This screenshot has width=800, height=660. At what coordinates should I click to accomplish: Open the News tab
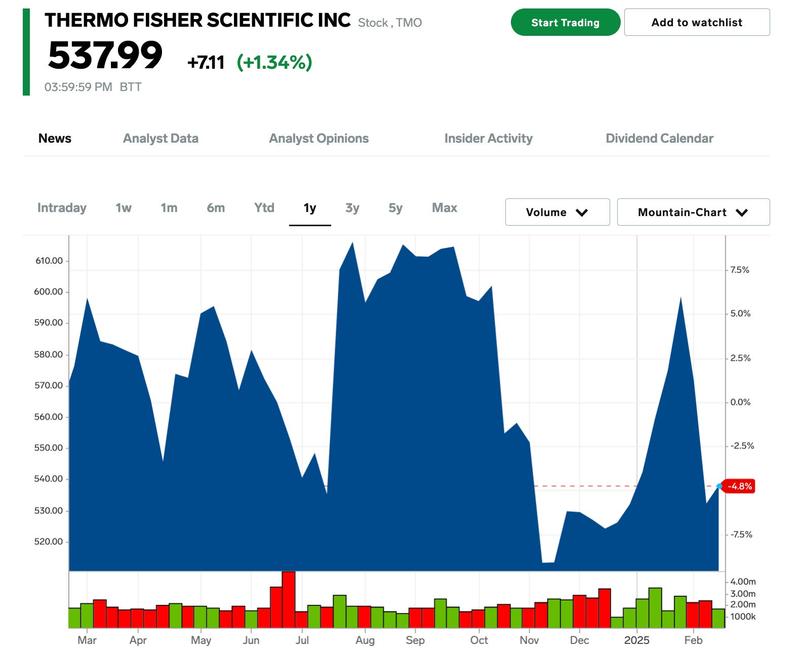coord(55,139)
